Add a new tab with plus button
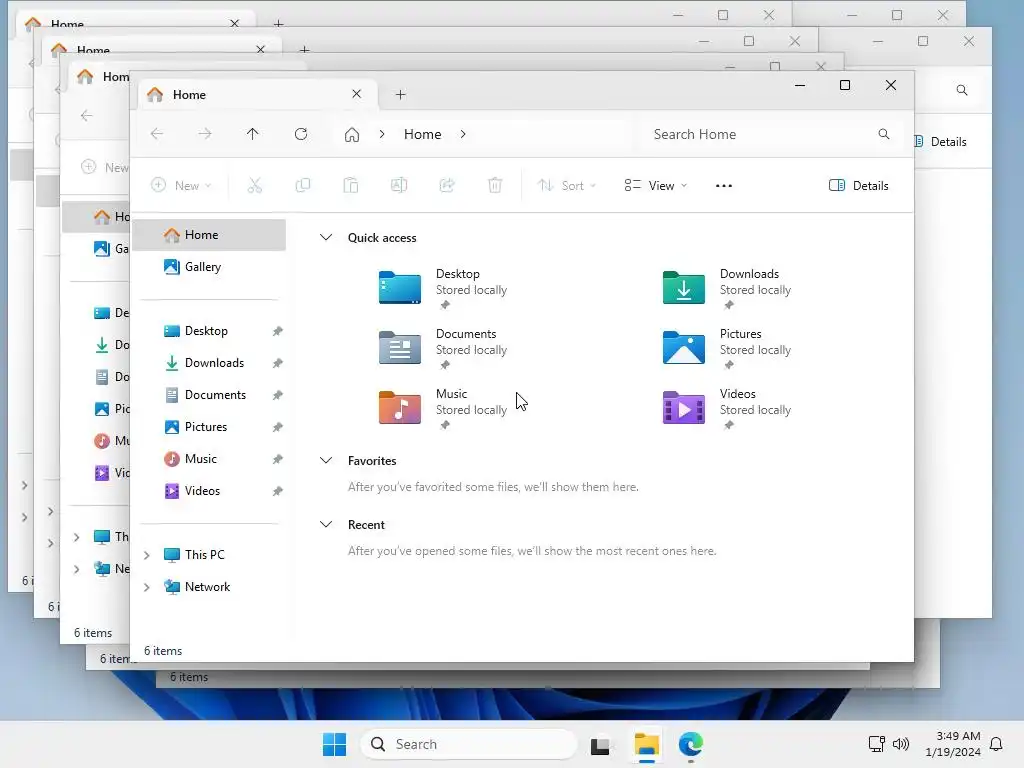1024x768 pixels. point(400,95)
